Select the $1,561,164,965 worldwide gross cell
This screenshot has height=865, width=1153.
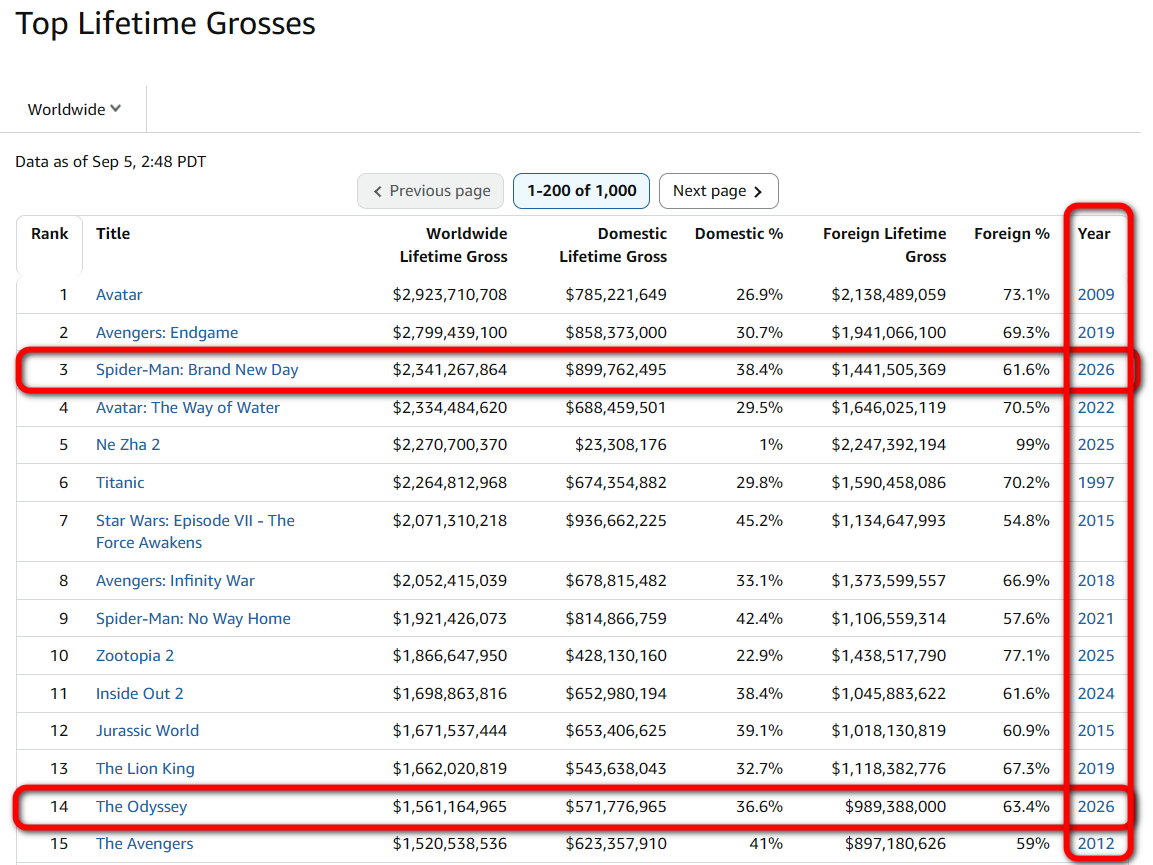pos(449,807)
